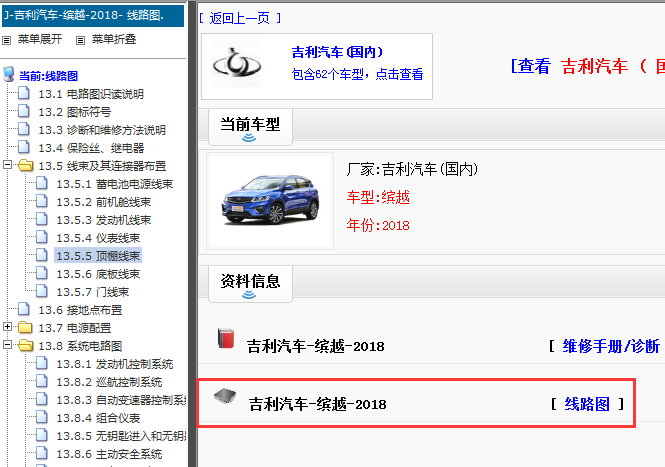Select 13.5.6 底板线束
Viewport: 665px width, 467px height.
(98, 274)
